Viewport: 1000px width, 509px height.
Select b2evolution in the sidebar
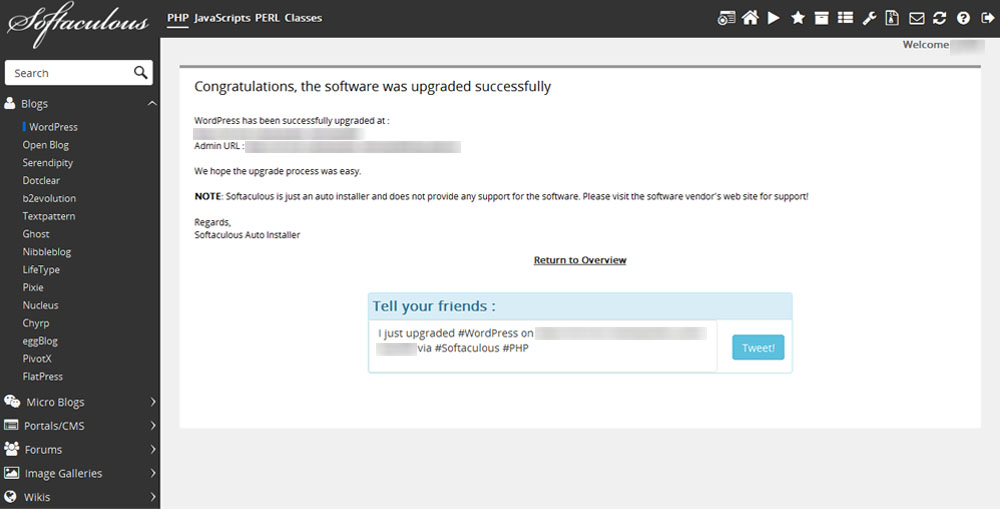pos(49,198)
